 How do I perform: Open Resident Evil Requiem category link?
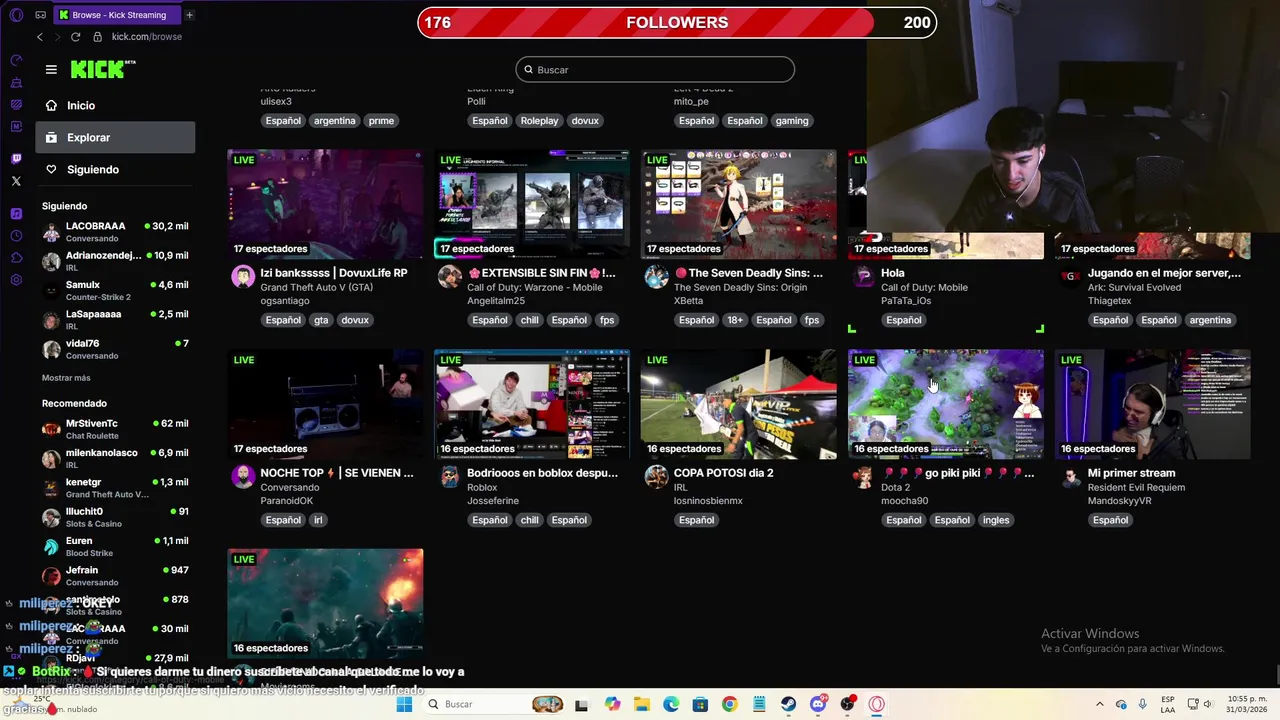point(1136,487)
